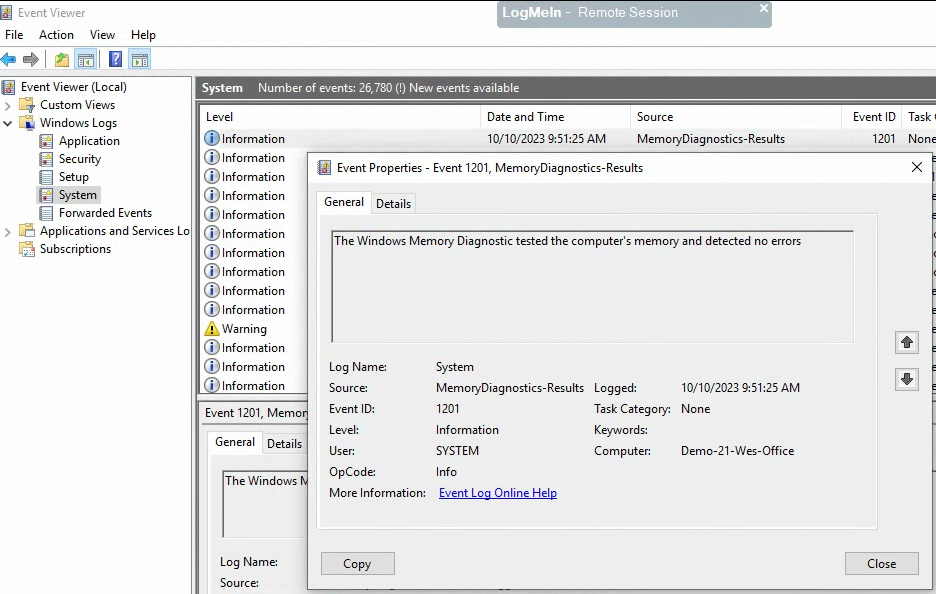Expand the Custom Views node

tap(8, 105)
